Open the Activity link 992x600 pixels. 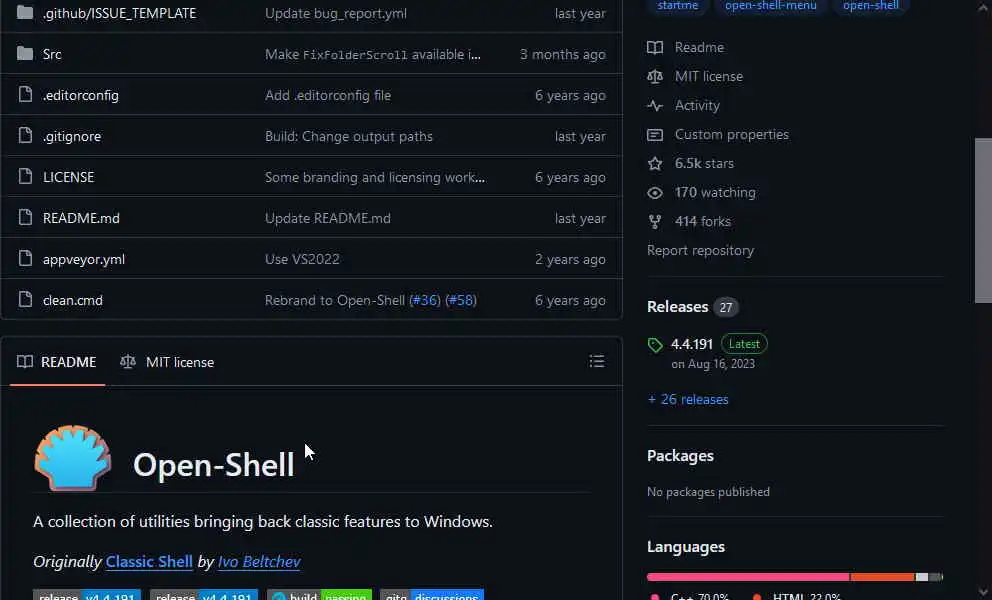coord(697,106)
